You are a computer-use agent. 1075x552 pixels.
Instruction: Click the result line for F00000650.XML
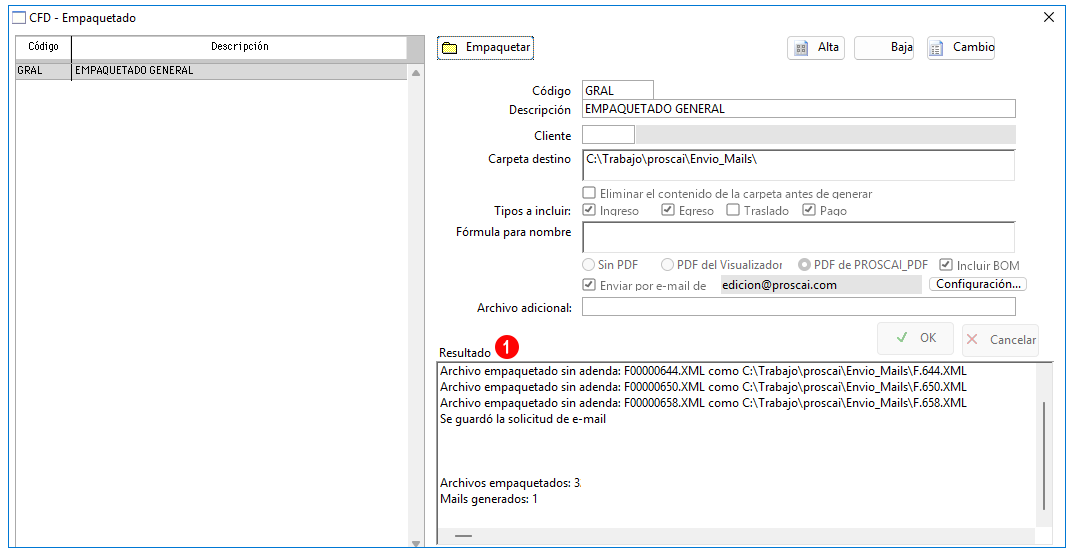(x=703, y=387)
